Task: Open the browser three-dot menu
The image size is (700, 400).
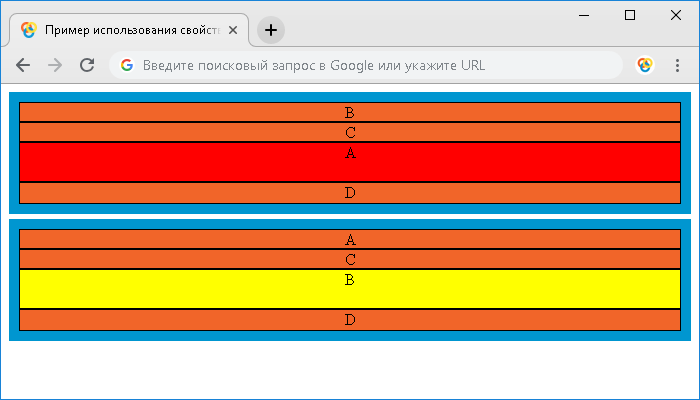Action: [x=677, y=65]
